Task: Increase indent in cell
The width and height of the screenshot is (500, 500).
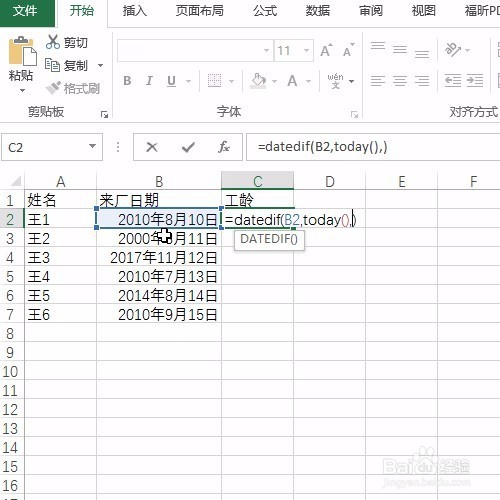Action: tap(475, 81)
